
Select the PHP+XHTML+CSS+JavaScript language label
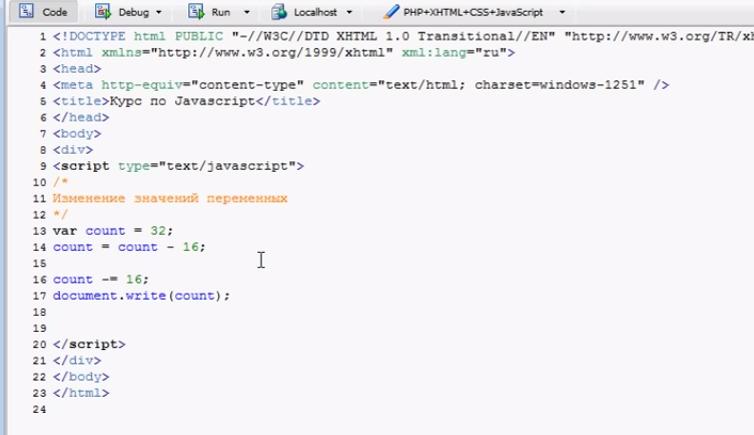(x=473, y=12)
